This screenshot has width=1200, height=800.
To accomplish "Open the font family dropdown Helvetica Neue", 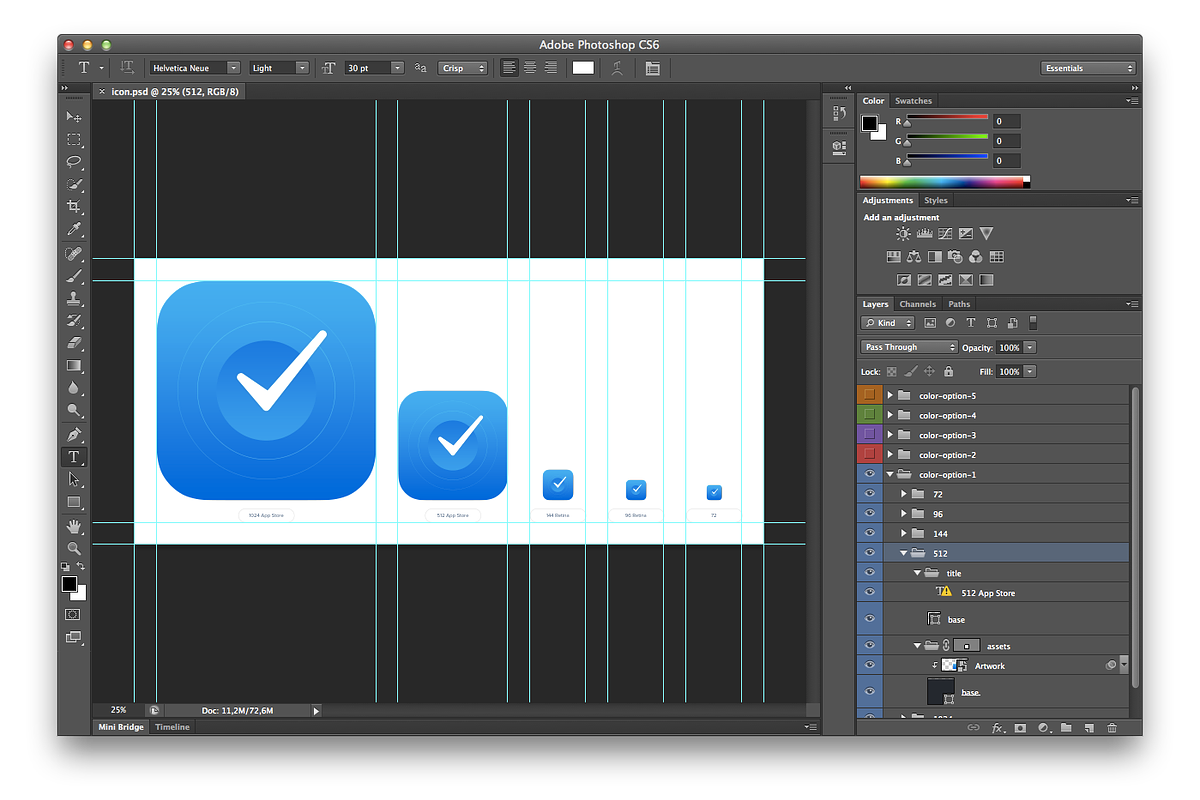I will (195, 68).
